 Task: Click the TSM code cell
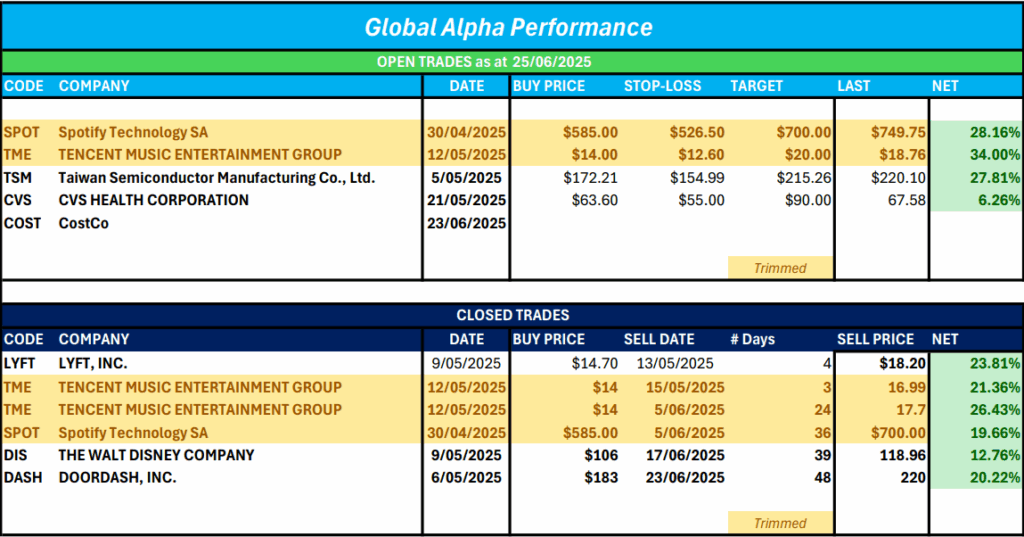coord(18,178)
